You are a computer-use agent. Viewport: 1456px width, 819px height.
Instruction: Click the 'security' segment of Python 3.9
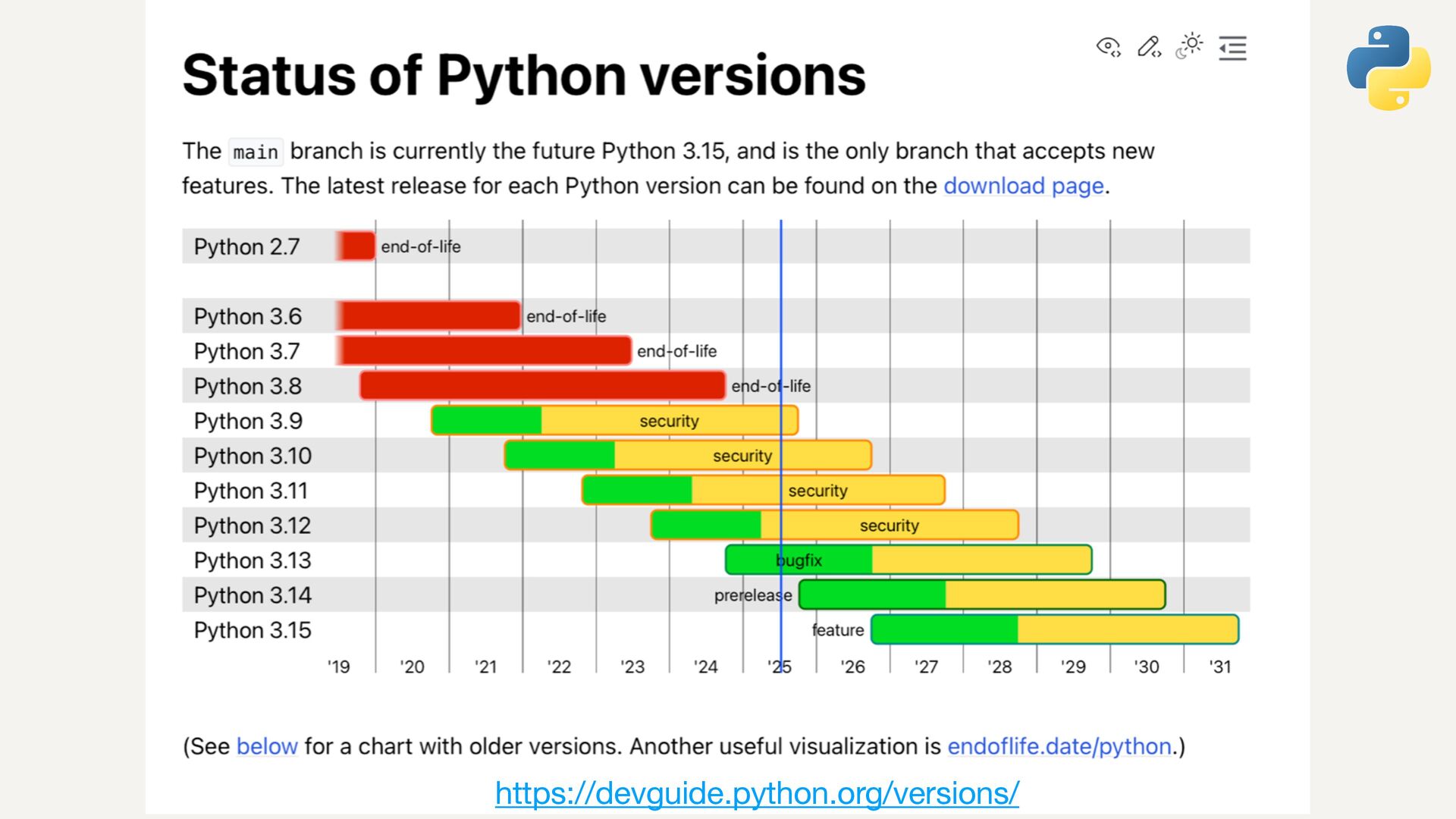(669, 421)
